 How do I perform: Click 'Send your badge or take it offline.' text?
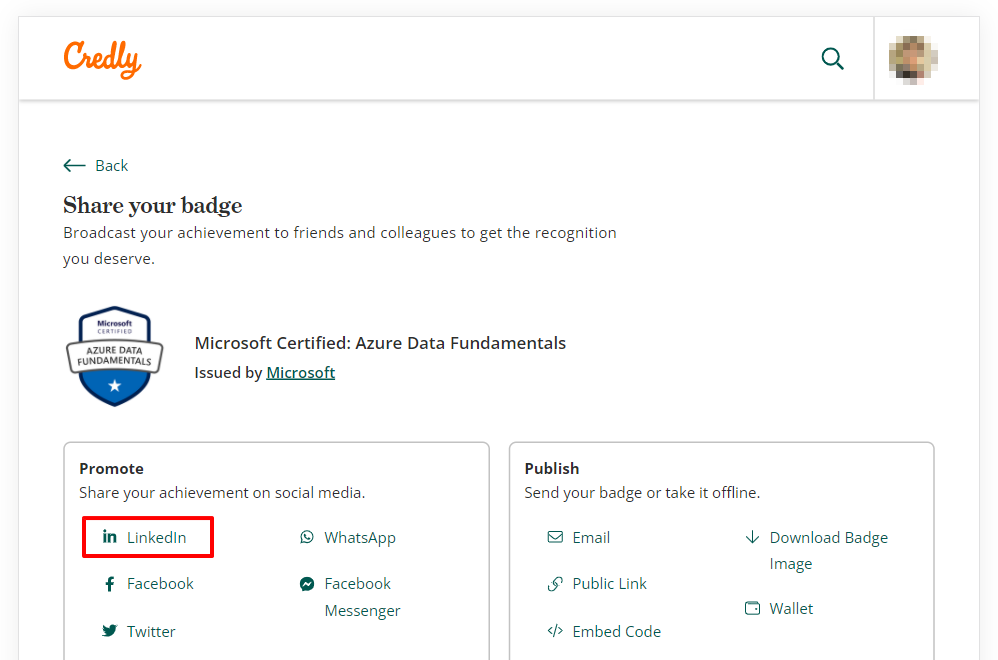pyautogui.click(x=642, y=493)
